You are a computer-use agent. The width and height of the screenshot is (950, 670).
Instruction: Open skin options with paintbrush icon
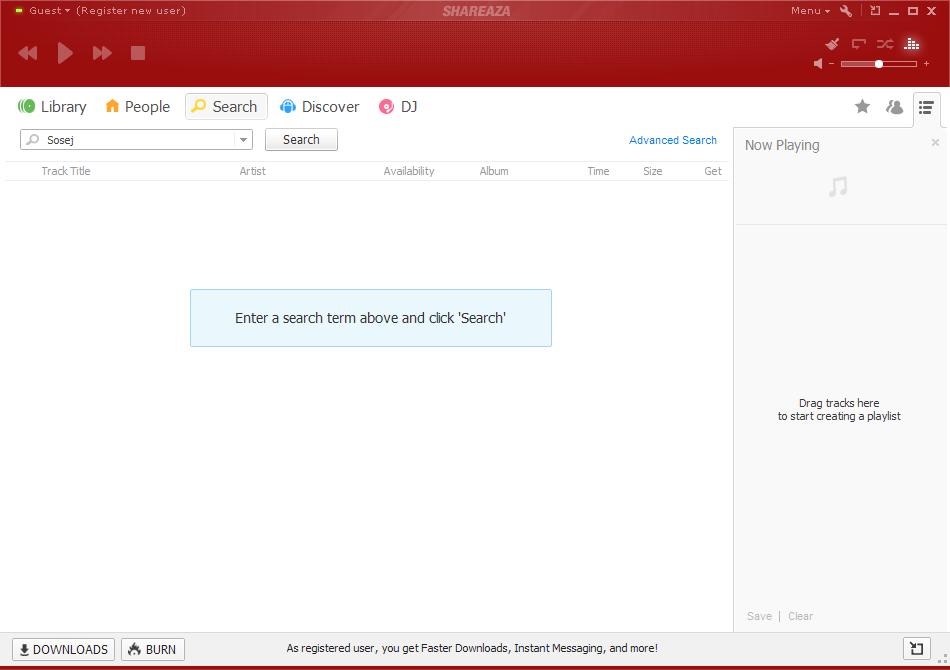(832, 44)
